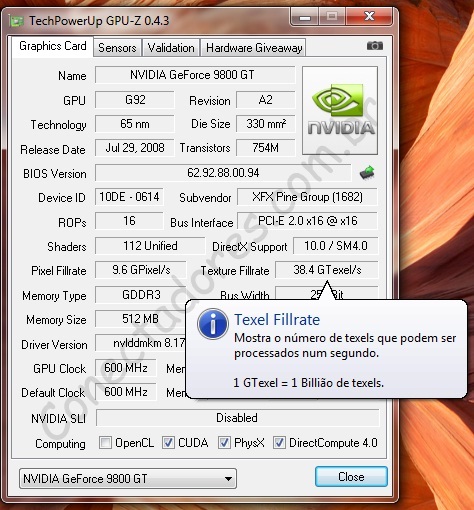Click the DirectX Support label

(250, 247)
